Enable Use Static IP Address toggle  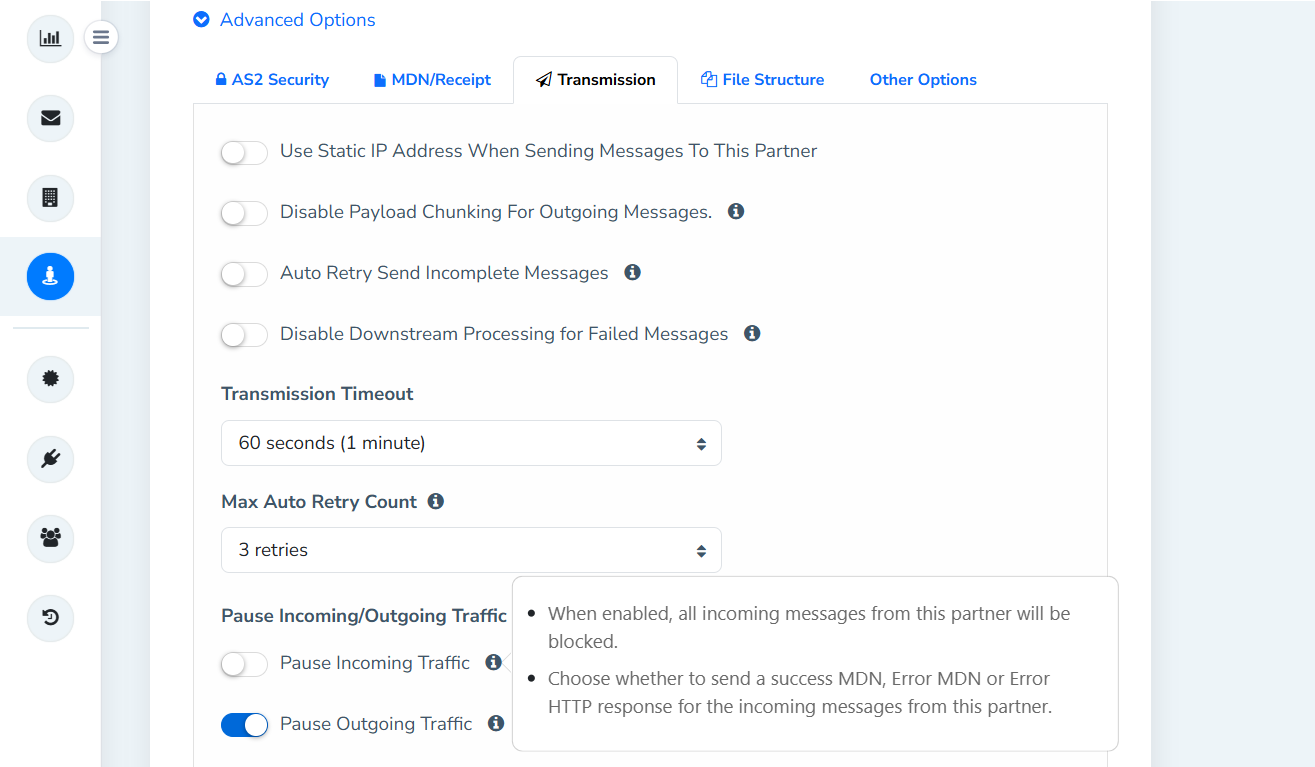(244, 153)
